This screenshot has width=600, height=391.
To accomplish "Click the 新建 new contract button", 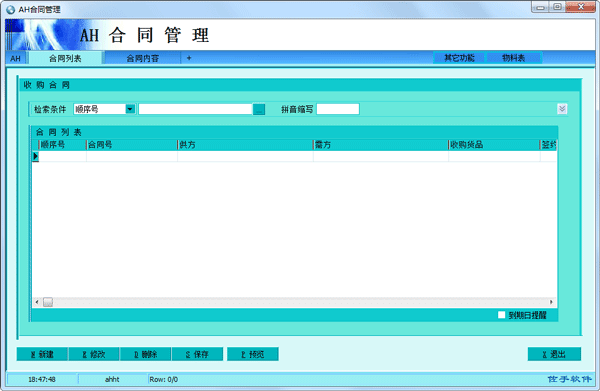I will tap(42, 354).
